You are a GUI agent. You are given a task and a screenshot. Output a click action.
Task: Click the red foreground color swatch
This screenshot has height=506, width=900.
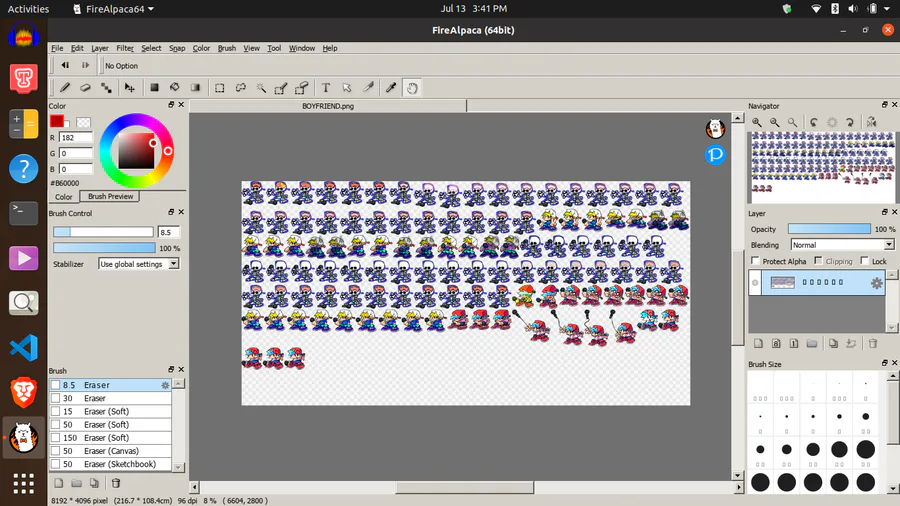point(56,120)
